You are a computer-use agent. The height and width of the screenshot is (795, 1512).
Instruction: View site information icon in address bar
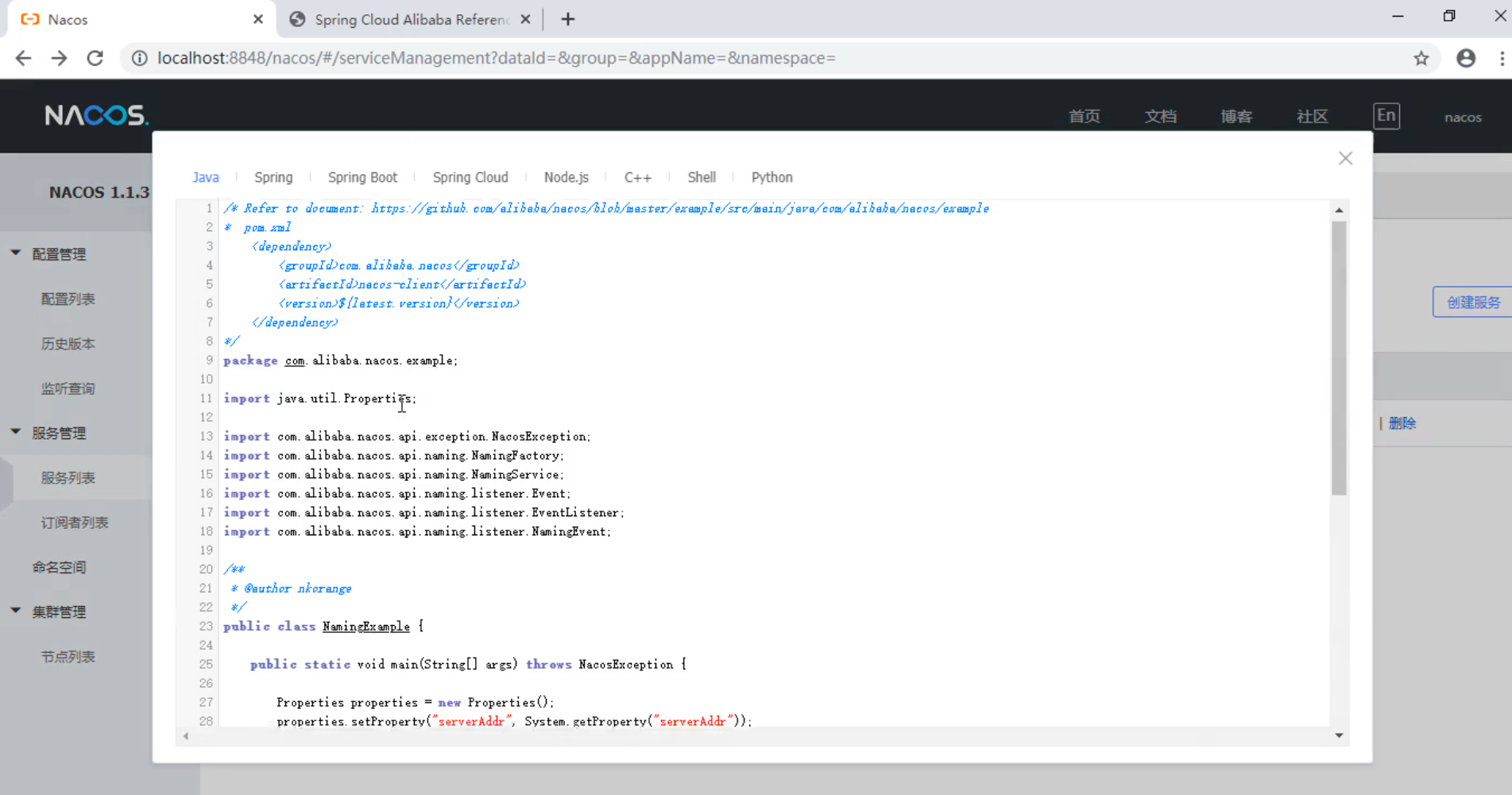pyautogui.click(x=139, y=58)
